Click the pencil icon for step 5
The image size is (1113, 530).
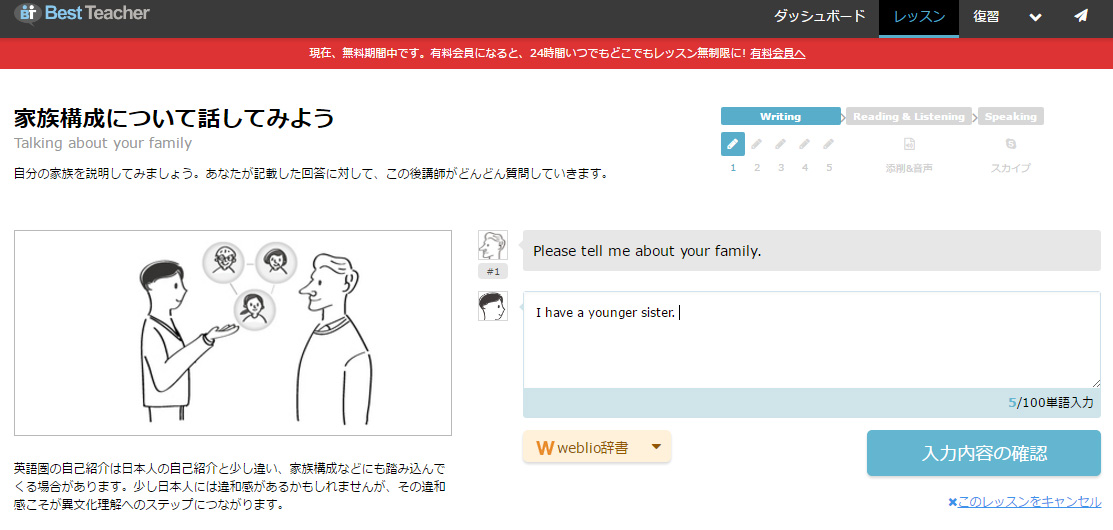pos(829,144)
